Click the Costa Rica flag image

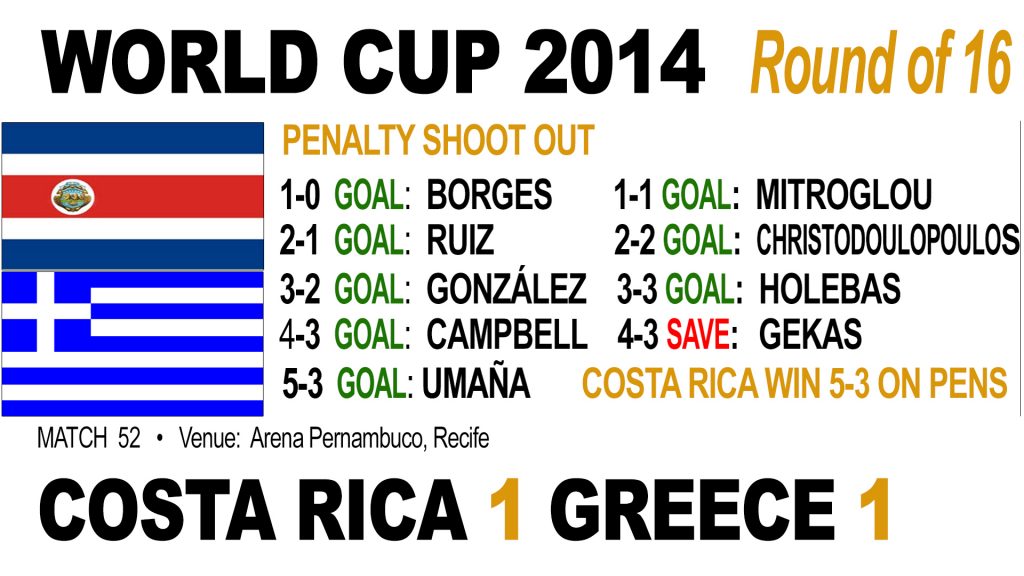[x=133, y=195]
